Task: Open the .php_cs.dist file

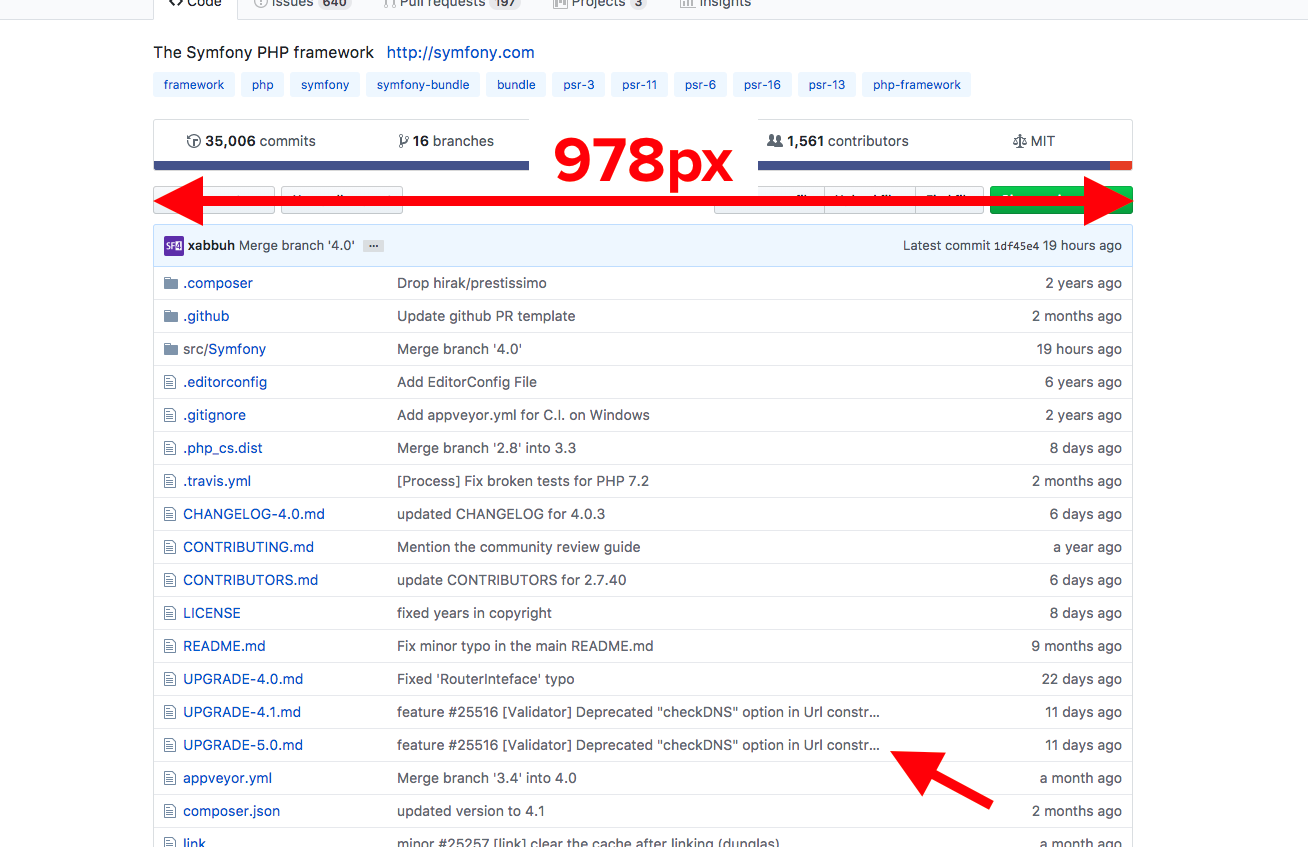Action: coord(223,448)
